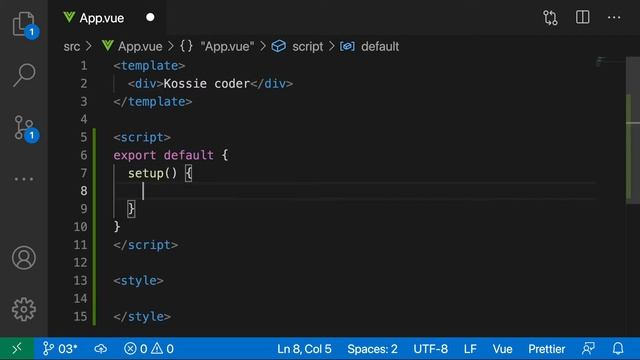The height and width of the screenshot is (360, 640).
Task: Show additional activity bar views ellipsis
Action: point(24,179)
